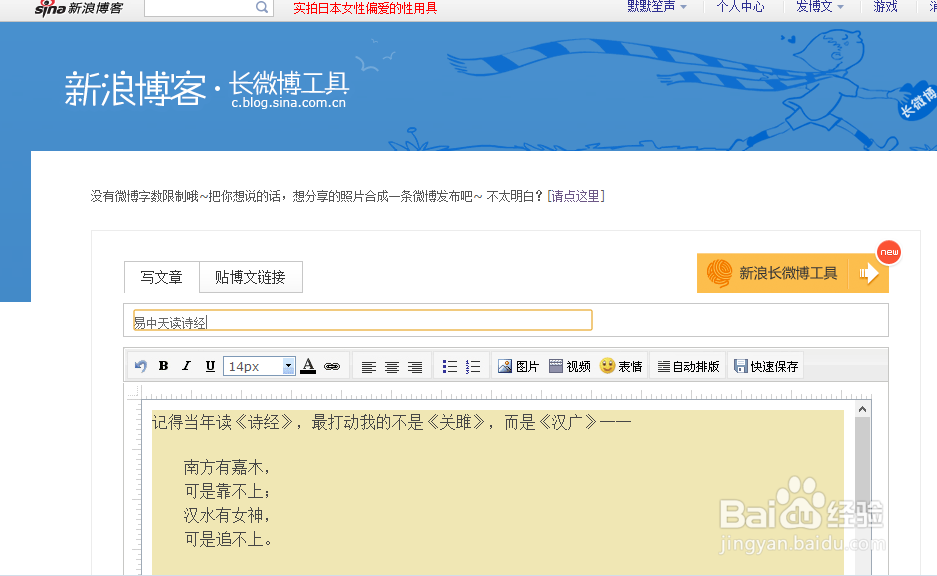Click the 新浪博客·长微博工具 banner title

point(207,88)
